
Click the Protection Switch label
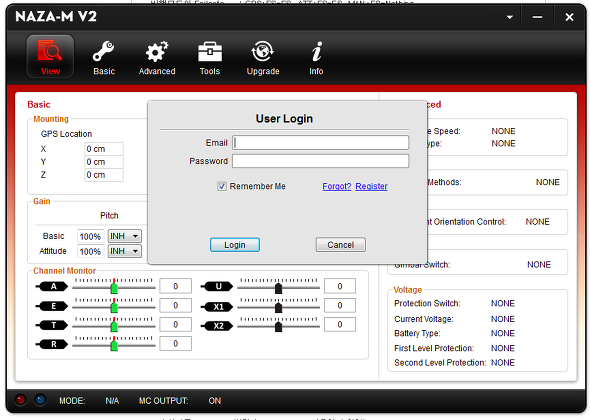coord(427,303)
